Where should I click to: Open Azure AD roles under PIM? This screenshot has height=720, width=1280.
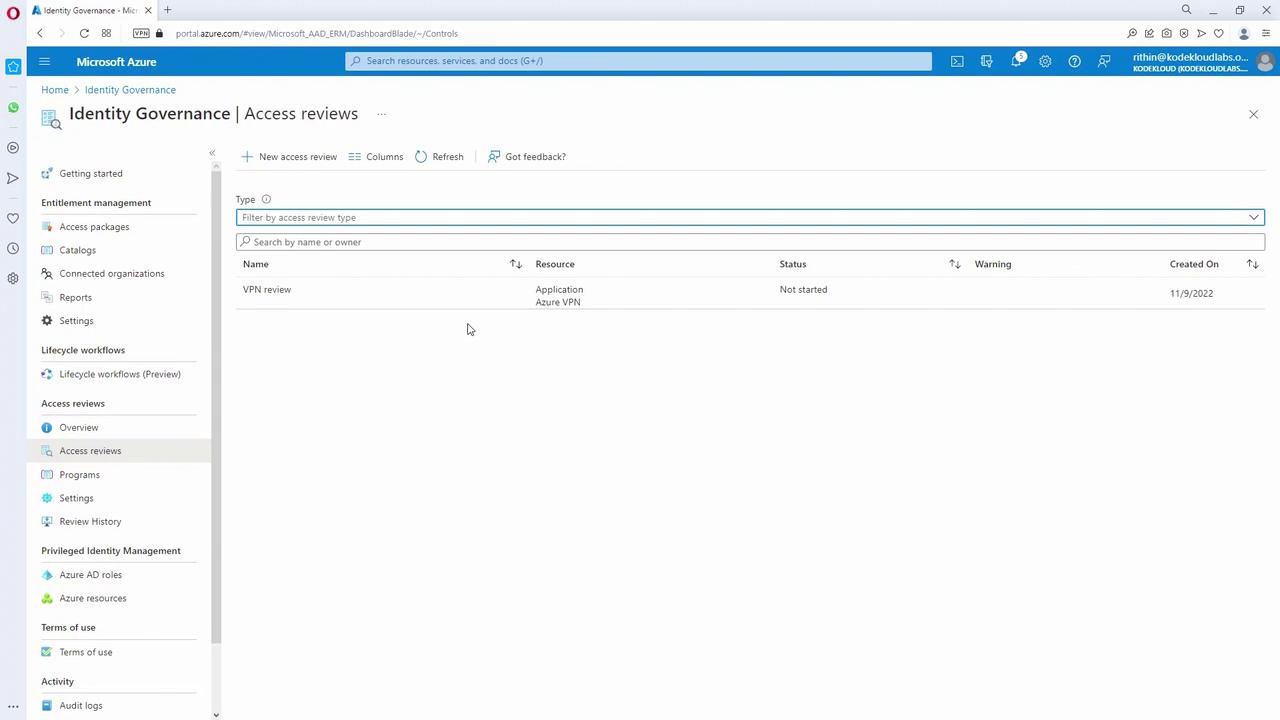pyautogui.click(x=90, y=575)
